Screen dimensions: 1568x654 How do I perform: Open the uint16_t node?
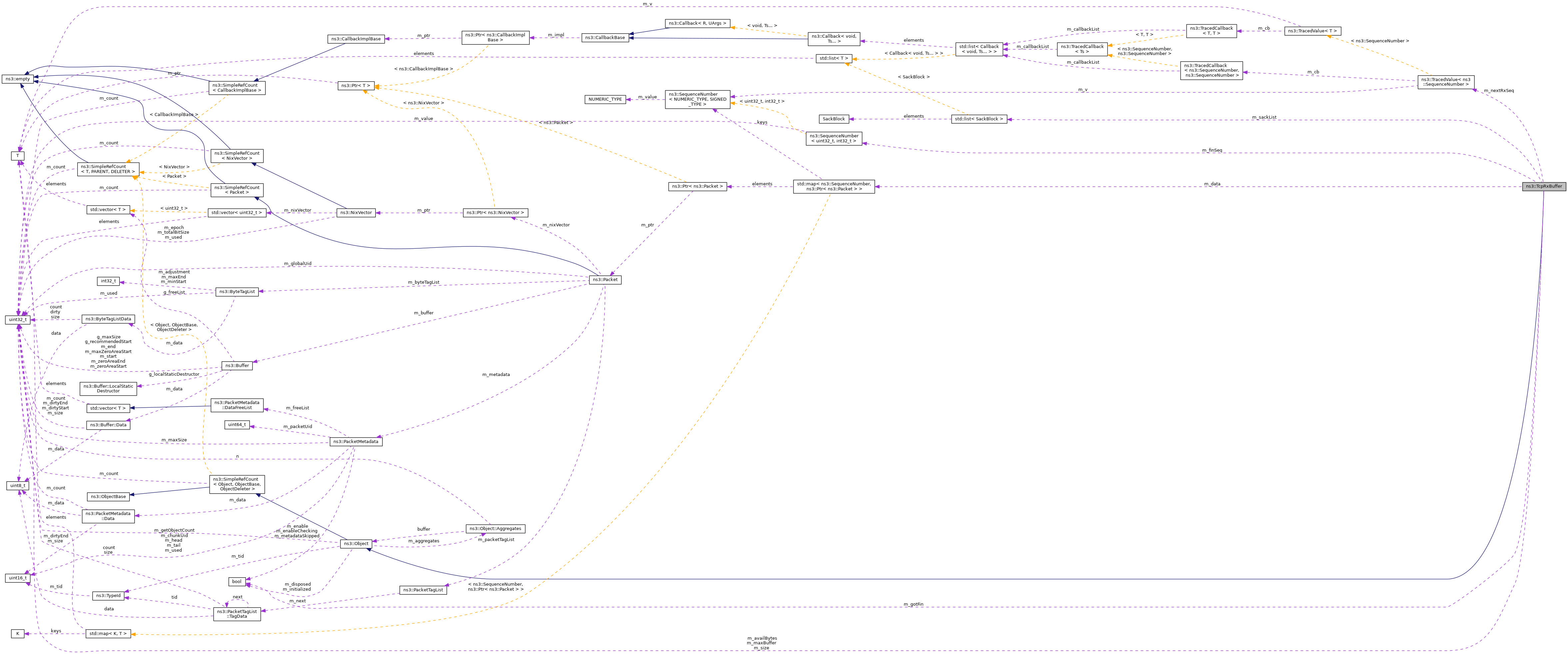coord(18,578)
